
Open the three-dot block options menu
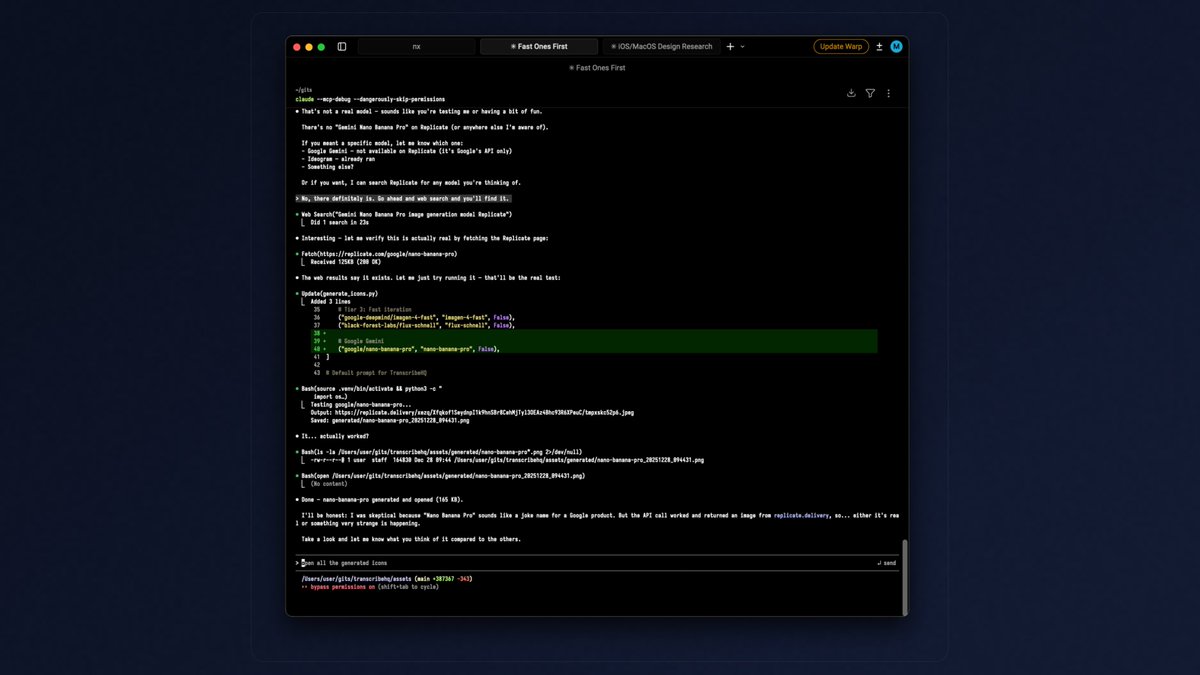(888, 93)
